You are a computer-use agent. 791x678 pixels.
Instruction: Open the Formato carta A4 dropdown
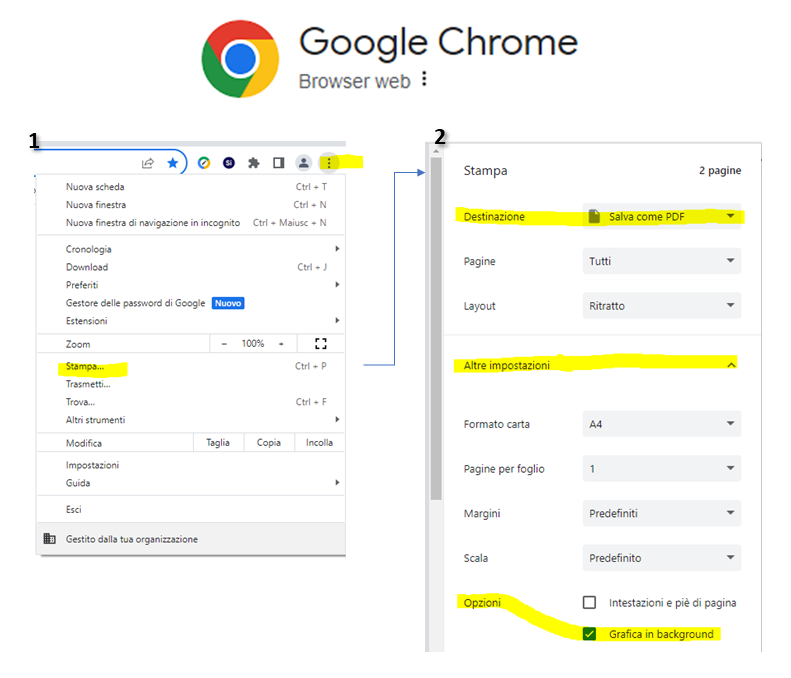click(x=662, y=424)
